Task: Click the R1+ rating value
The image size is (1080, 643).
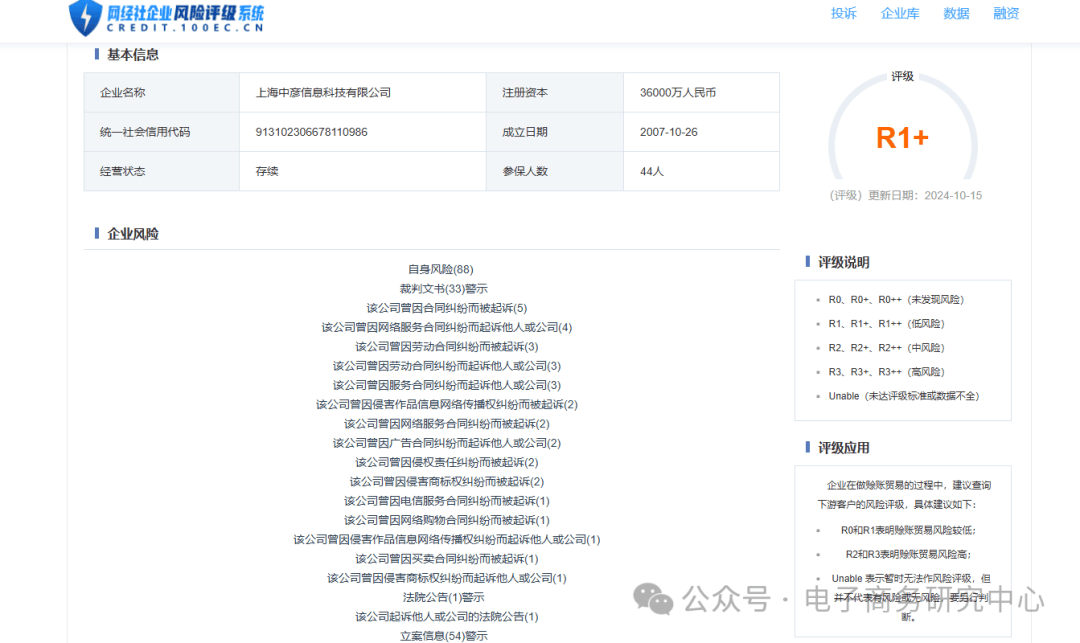Action: [902, 138]
